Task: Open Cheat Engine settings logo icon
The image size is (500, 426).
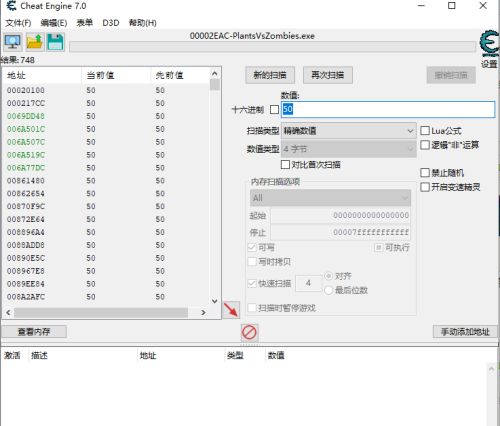Action: point(489,43)
